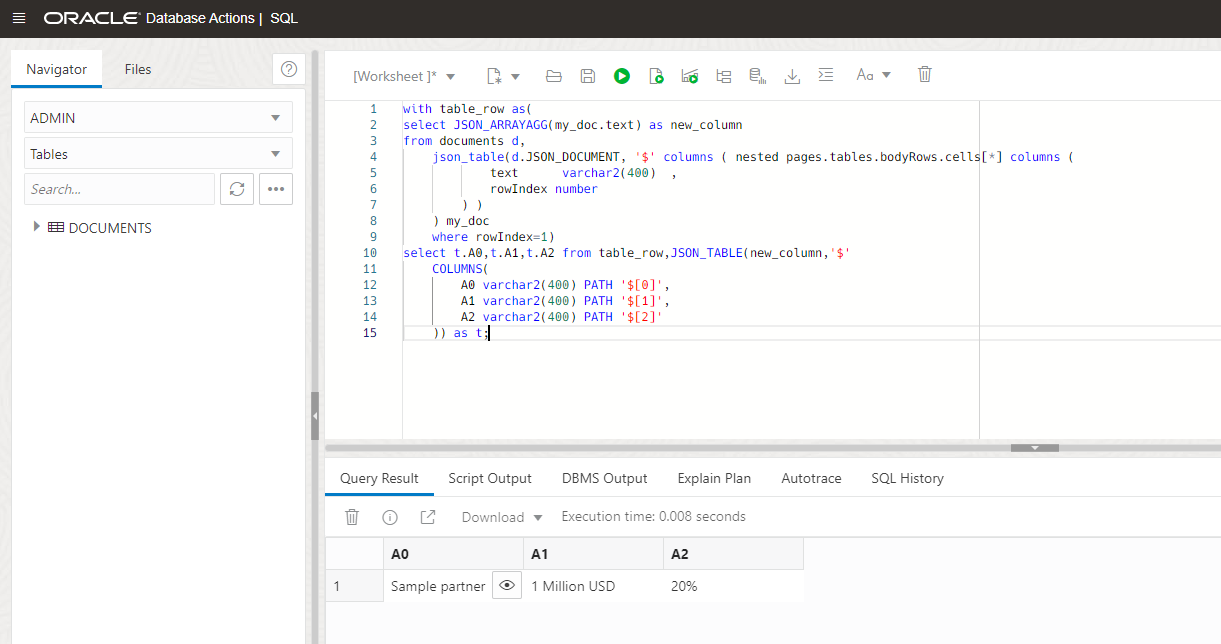Viewport: 1221px width, 644px height.
Task: Expand the DOCUMENTS table in the Navigator
Action: (37, 227)
